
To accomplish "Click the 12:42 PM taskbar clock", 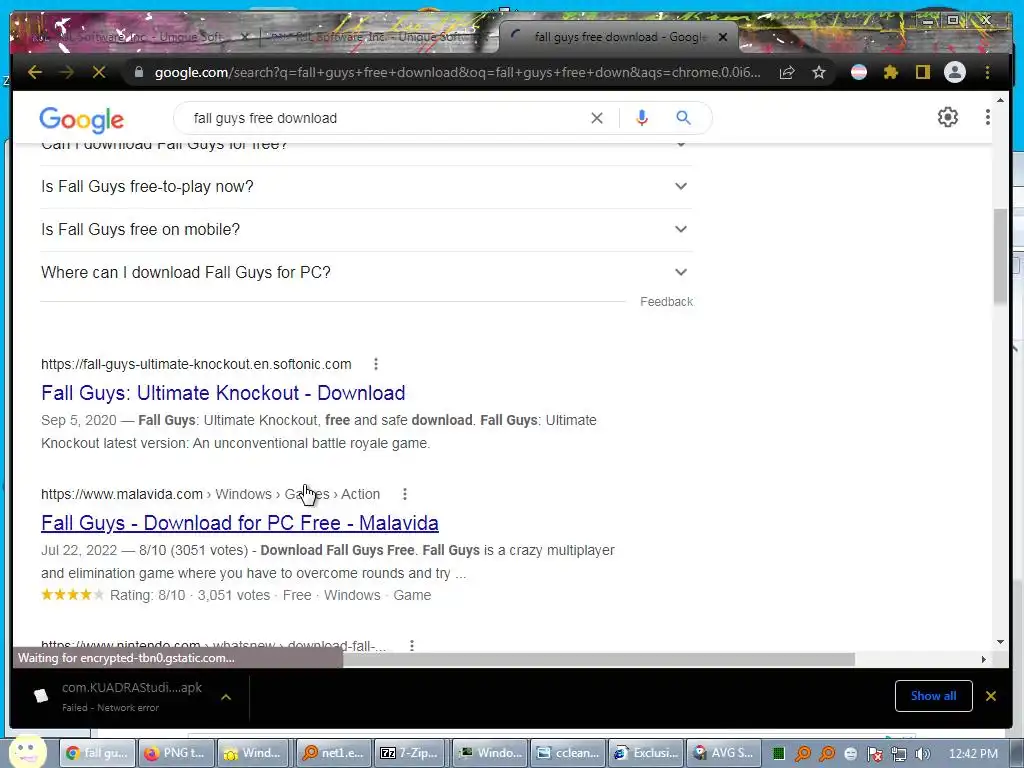I will 973,754.
